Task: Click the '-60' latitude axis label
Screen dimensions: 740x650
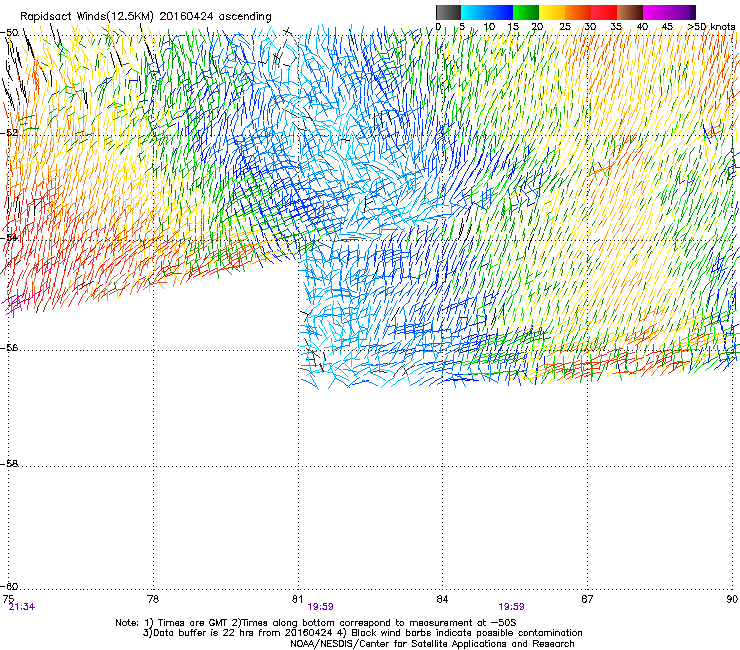Action: 9,587
